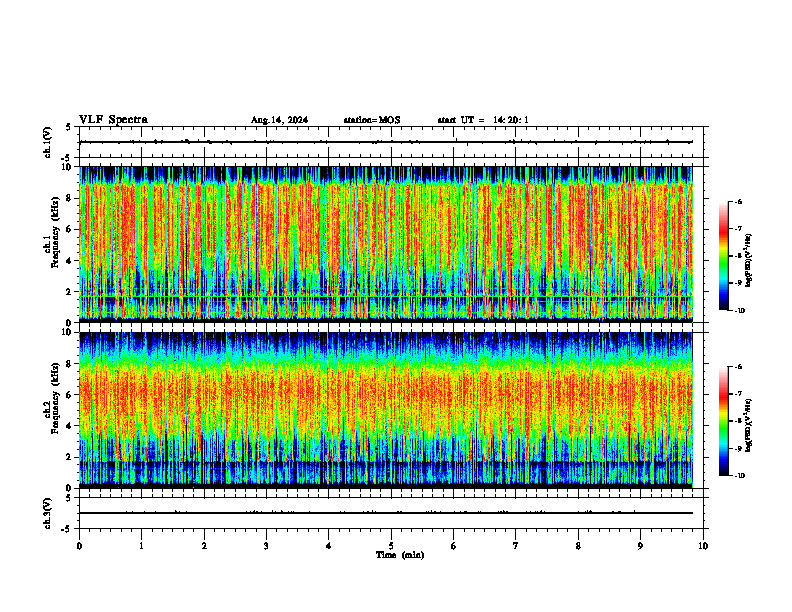Click the ch.1 frequency axis "8" tick label
This screenshot has height=612, width=792.
(71, 198)
